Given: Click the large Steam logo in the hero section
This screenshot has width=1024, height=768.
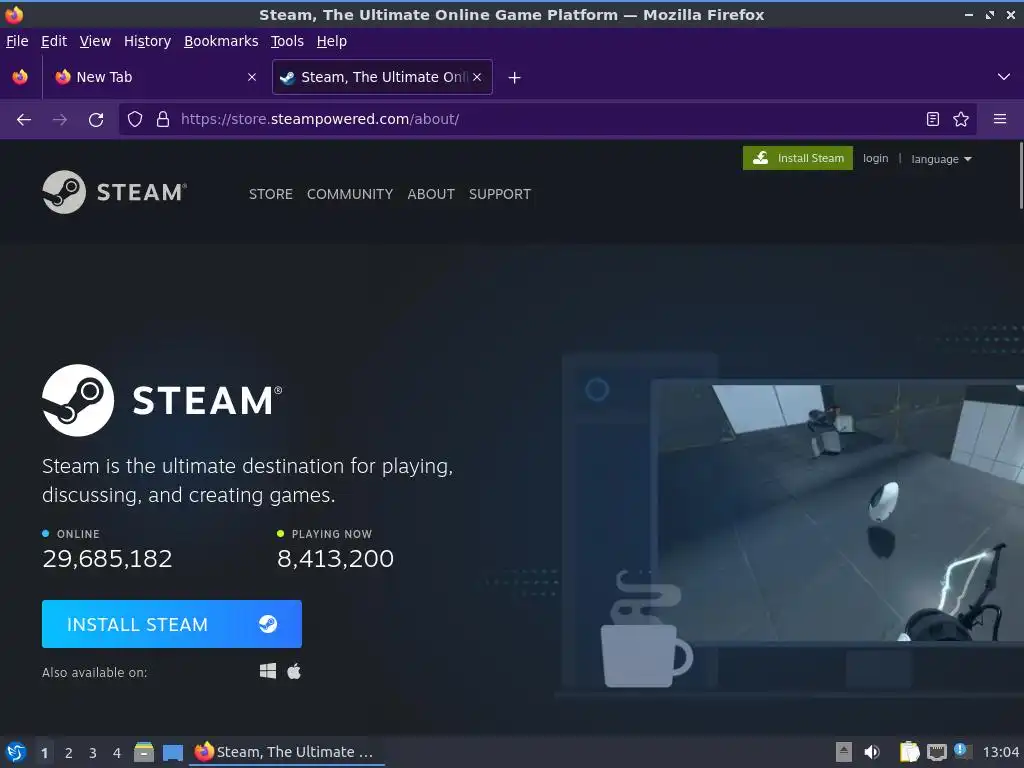Looking at the screenshot, I should (162, 400).
